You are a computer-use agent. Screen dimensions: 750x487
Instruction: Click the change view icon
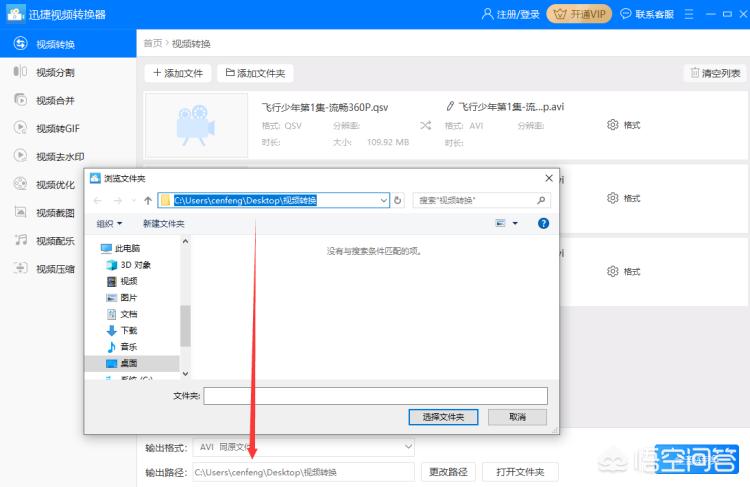500,223
